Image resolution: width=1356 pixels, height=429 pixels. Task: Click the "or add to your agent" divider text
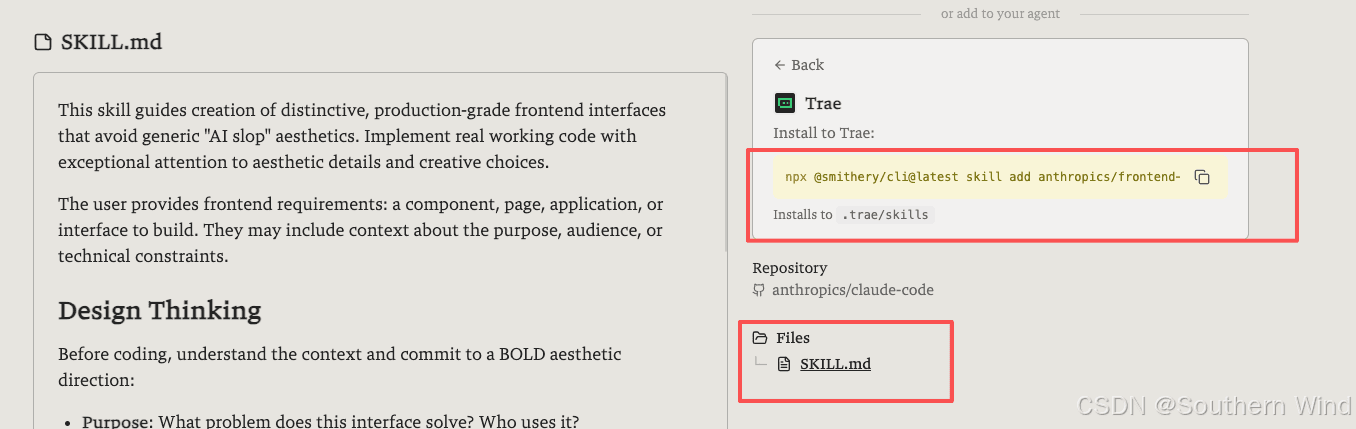pos(1000,14)
